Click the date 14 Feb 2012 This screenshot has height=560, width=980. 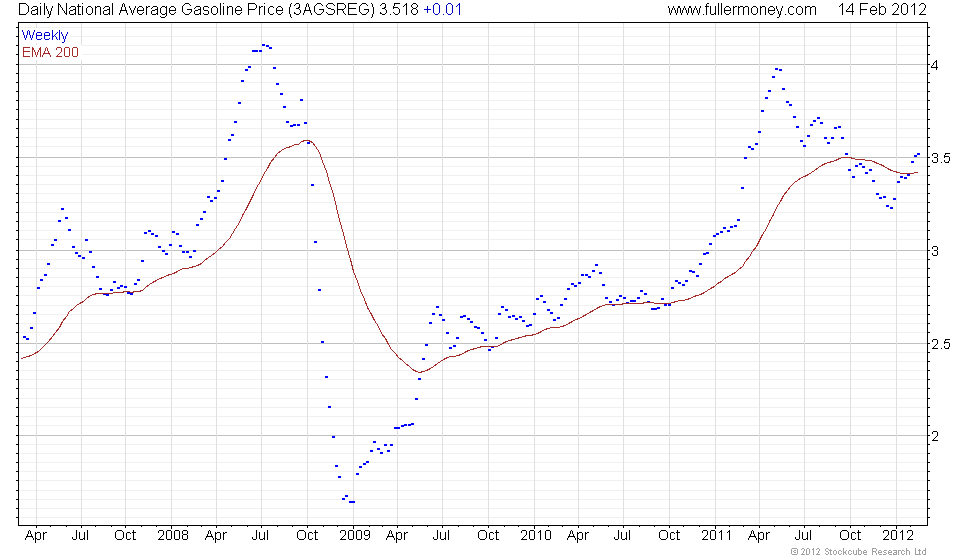tap(882, 10)
